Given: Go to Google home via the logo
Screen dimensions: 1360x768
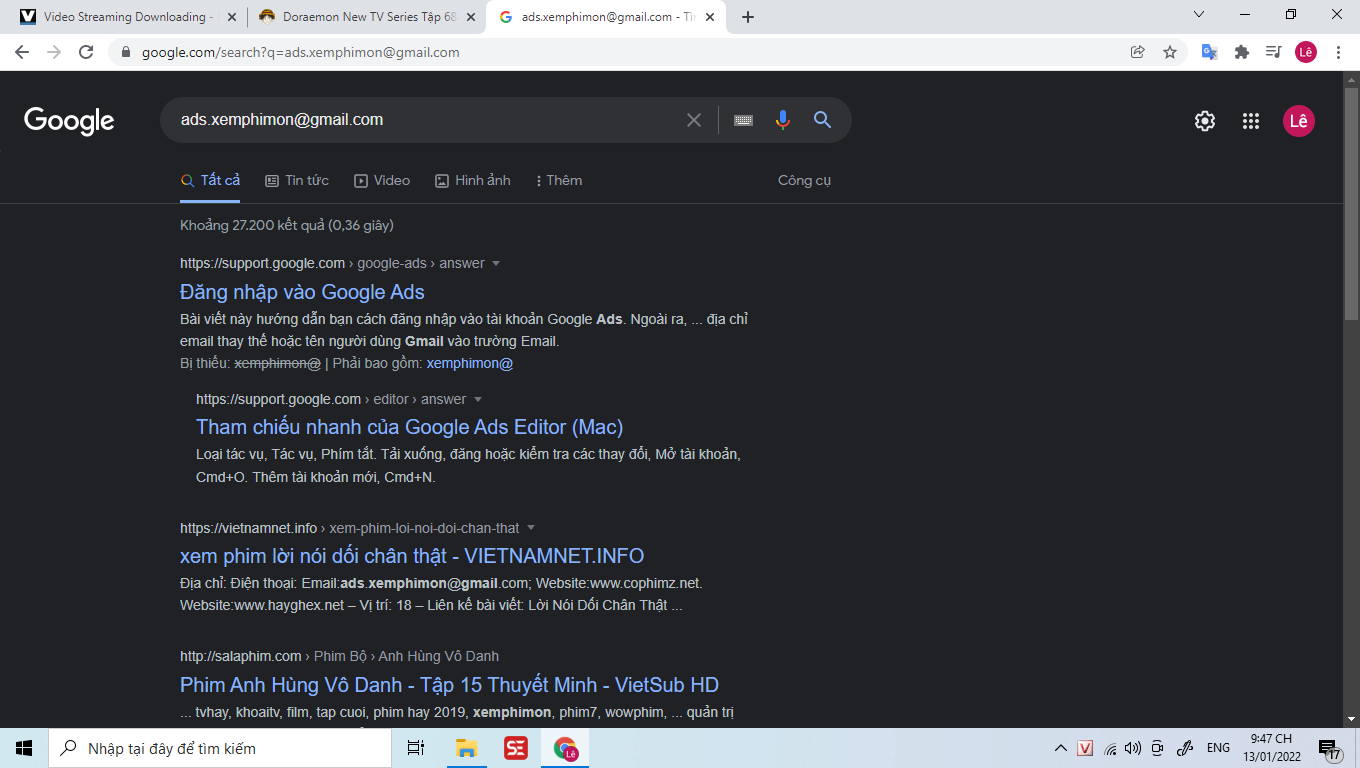Looking at the screenshot, I should click(x=69, y=121).
